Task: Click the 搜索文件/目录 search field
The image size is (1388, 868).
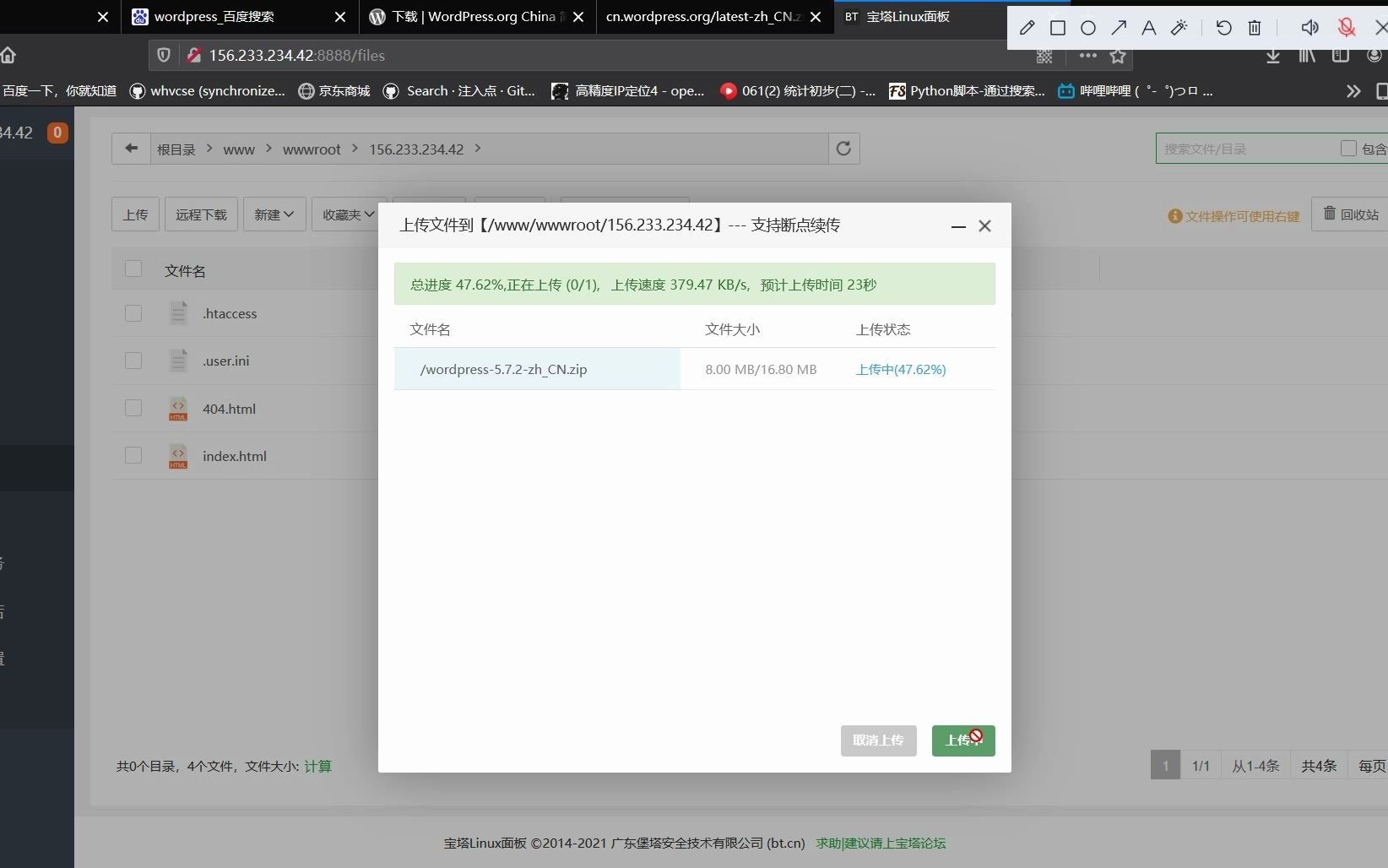Action: pyautogui.click(x=1245, y=149)
